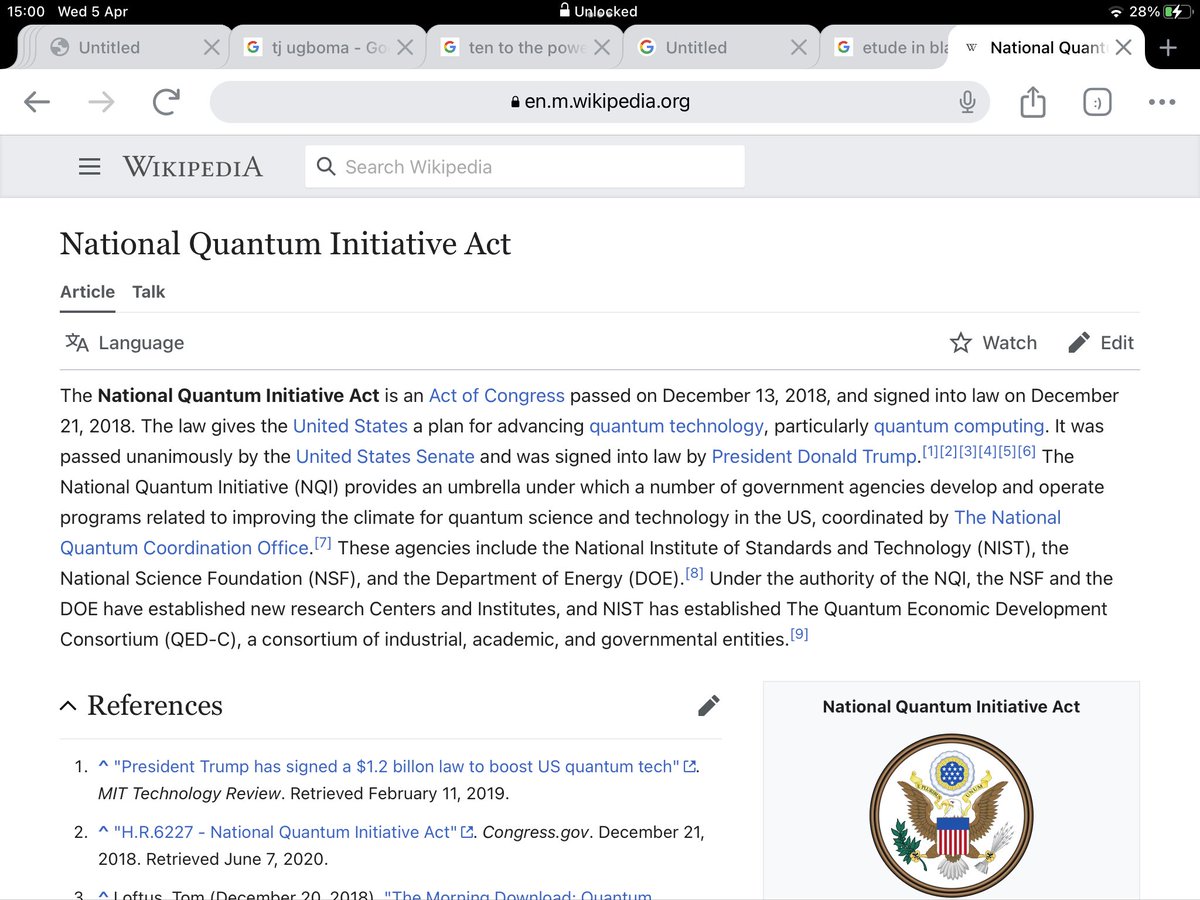
Task: Open the quantum technology link
Action: pos(676,426)
